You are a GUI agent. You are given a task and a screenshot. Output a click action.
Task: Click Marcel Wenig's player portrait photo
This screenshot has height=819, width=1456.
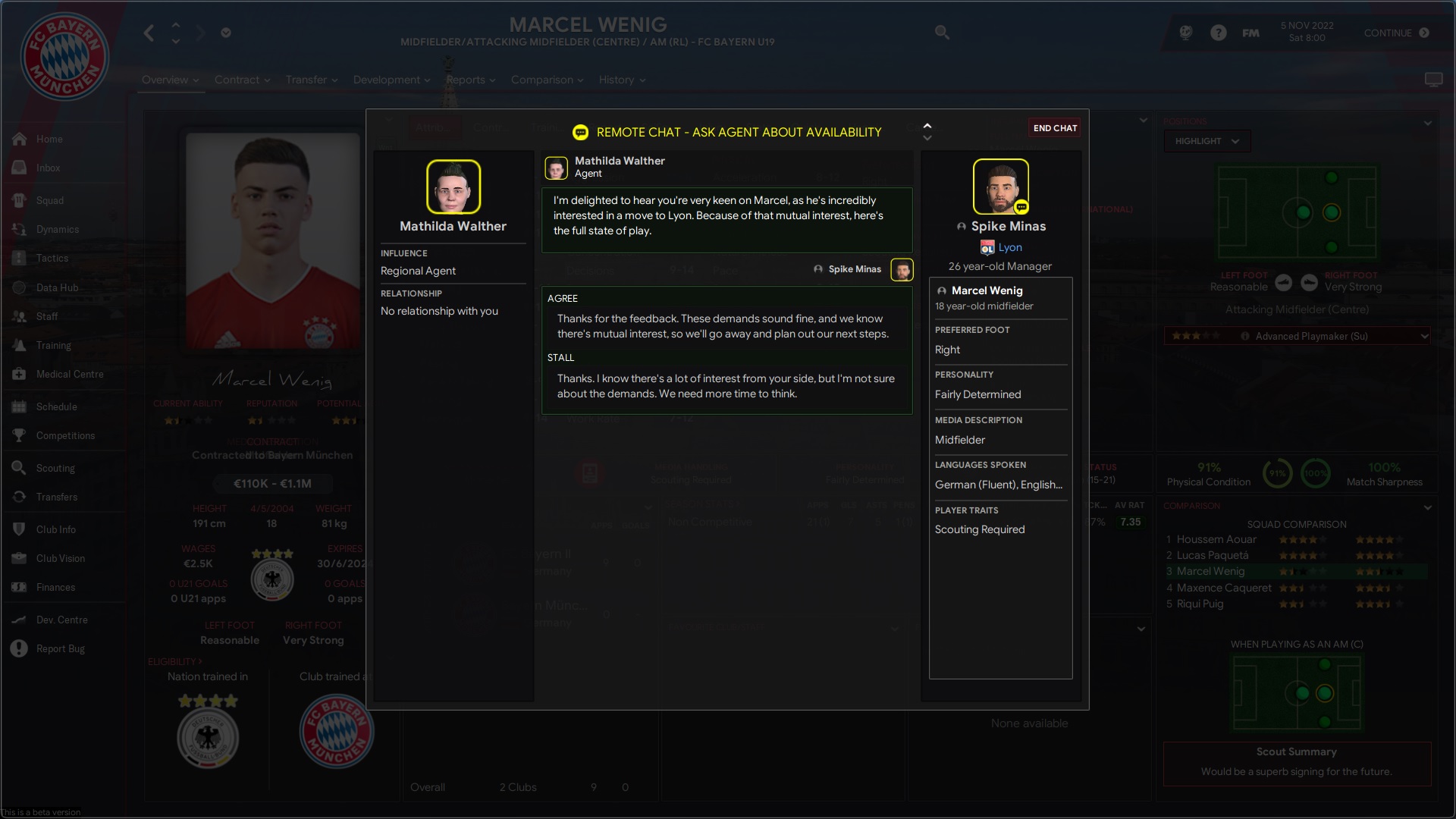point(273,241)
